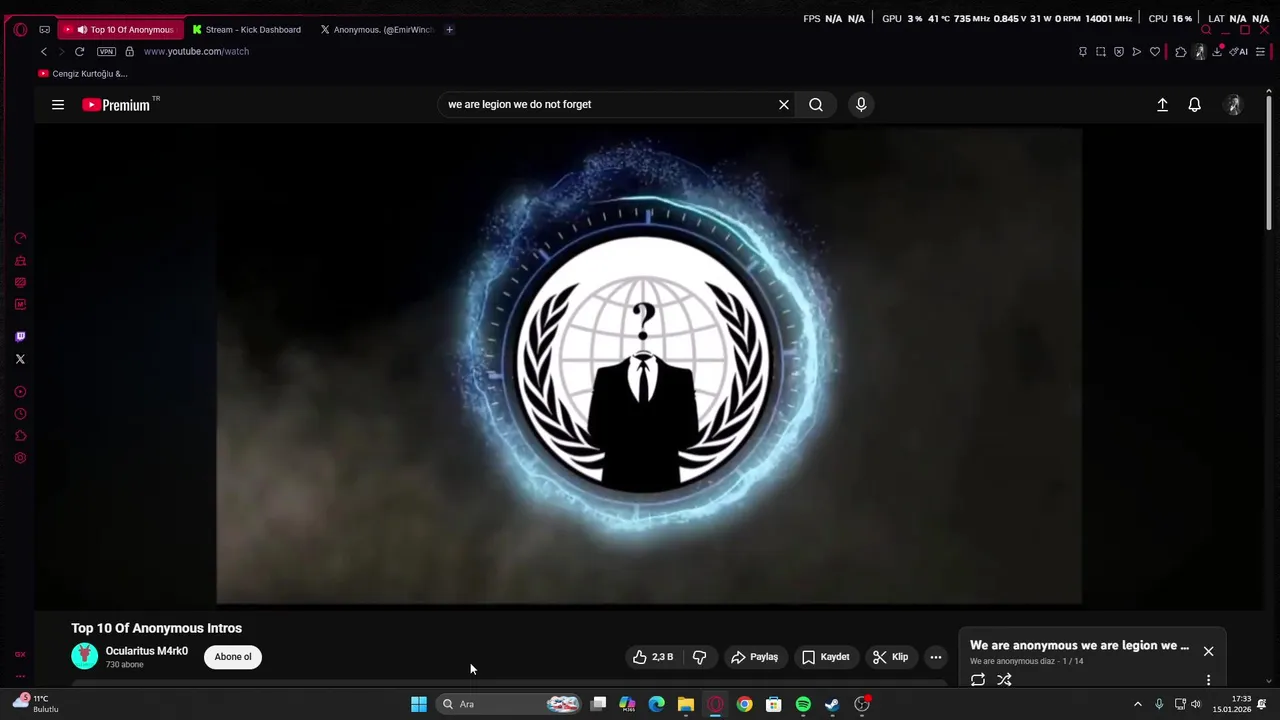1280x720 pixels.
Task: Share the video via Paylaş button
Action: pos(754,657)
